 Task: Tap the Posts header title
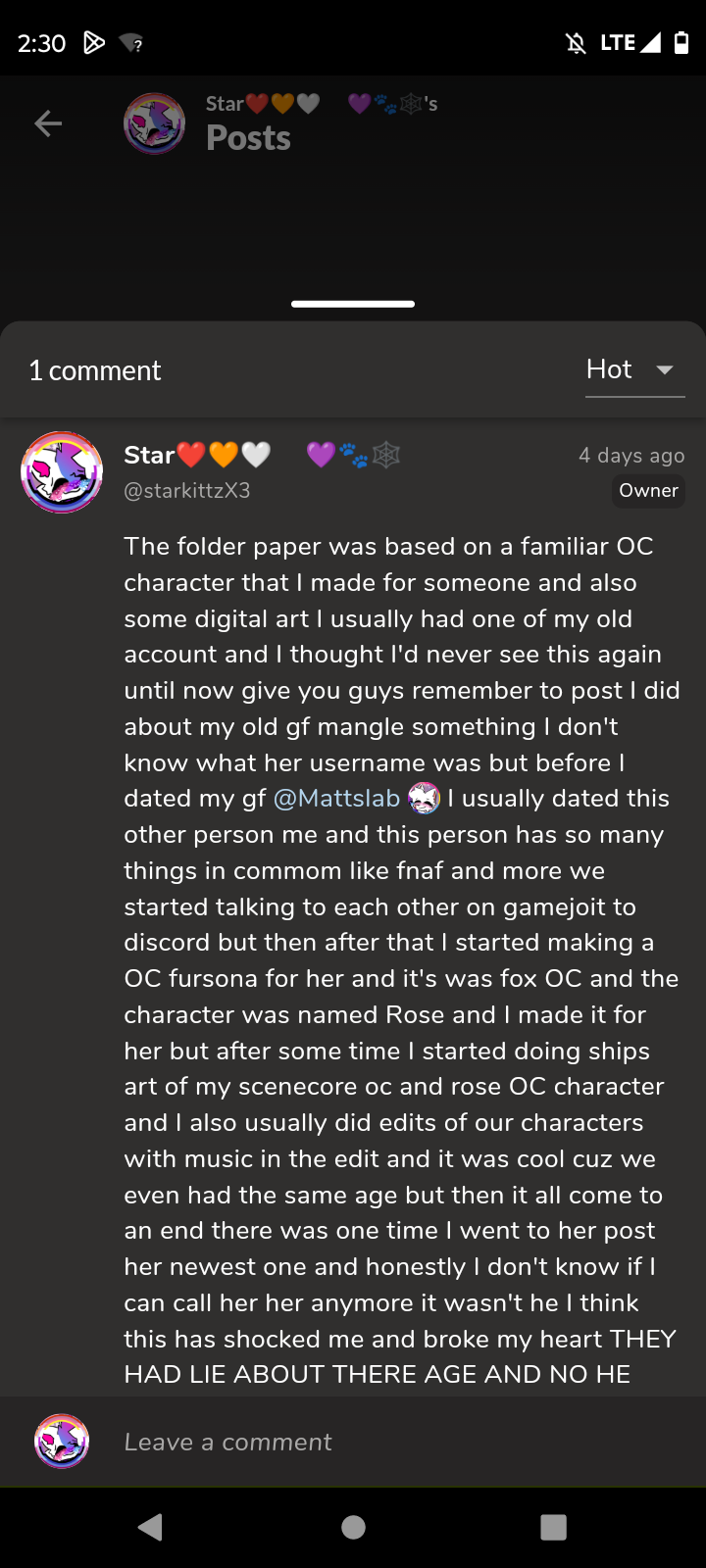tap(249, 138)
